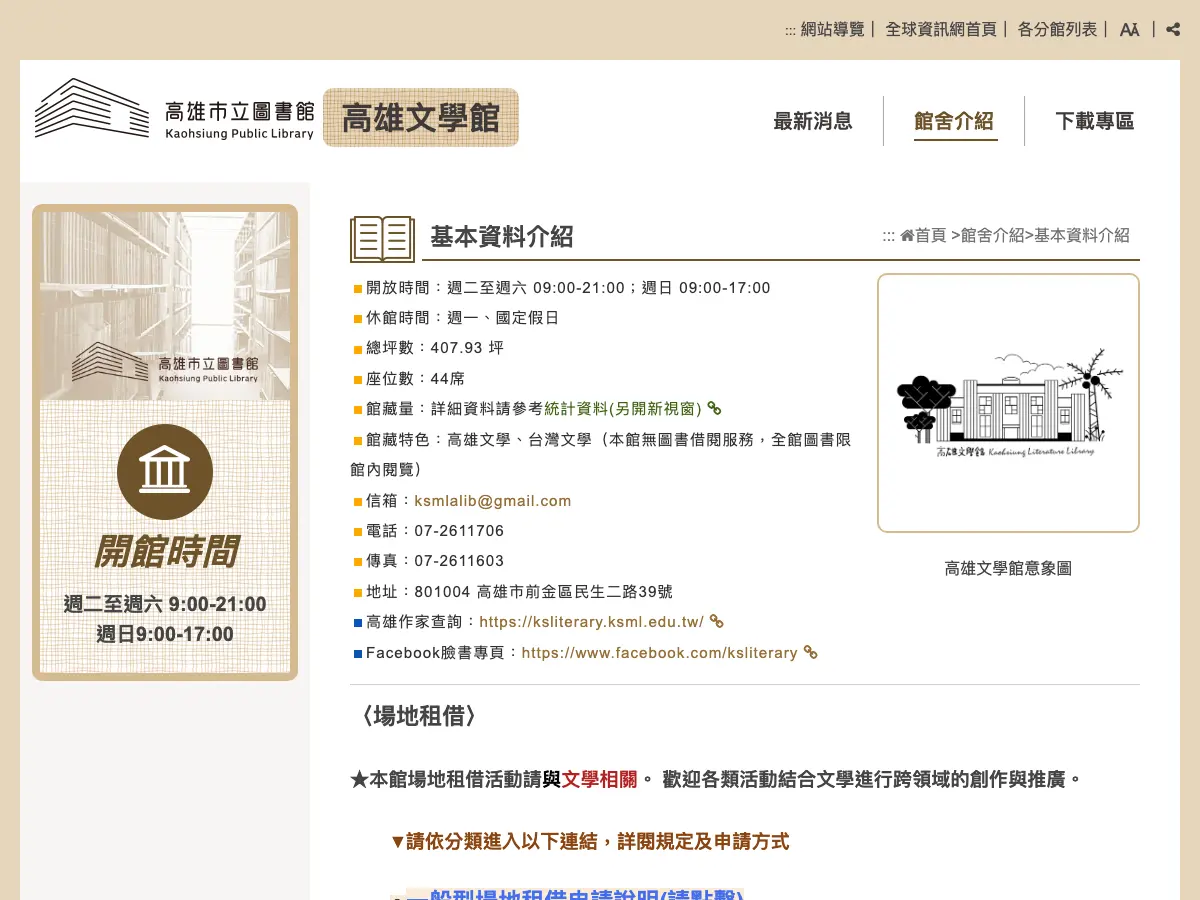1200x900 pixels.
Task: Click 首頁 in breadcrumb
Action: coord(930,236)
